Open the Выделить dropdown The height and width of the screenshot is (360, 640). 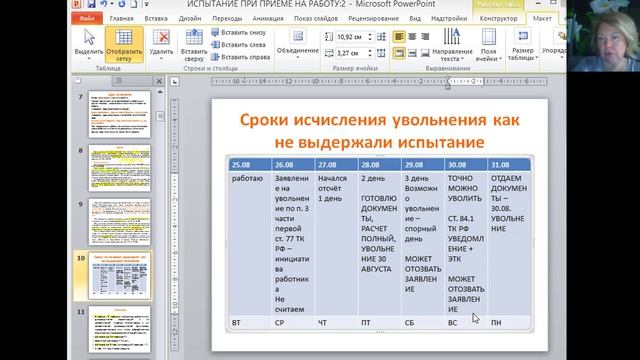(89, 45)
